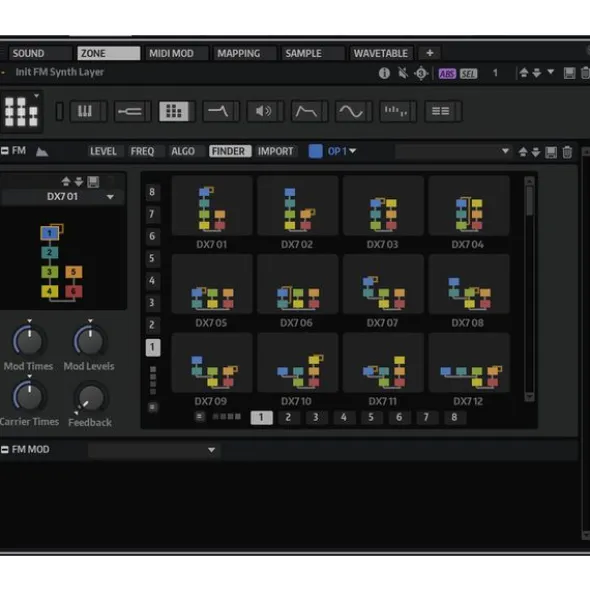
Task: Click the solo target icon
Action: (x=421, y=73)
